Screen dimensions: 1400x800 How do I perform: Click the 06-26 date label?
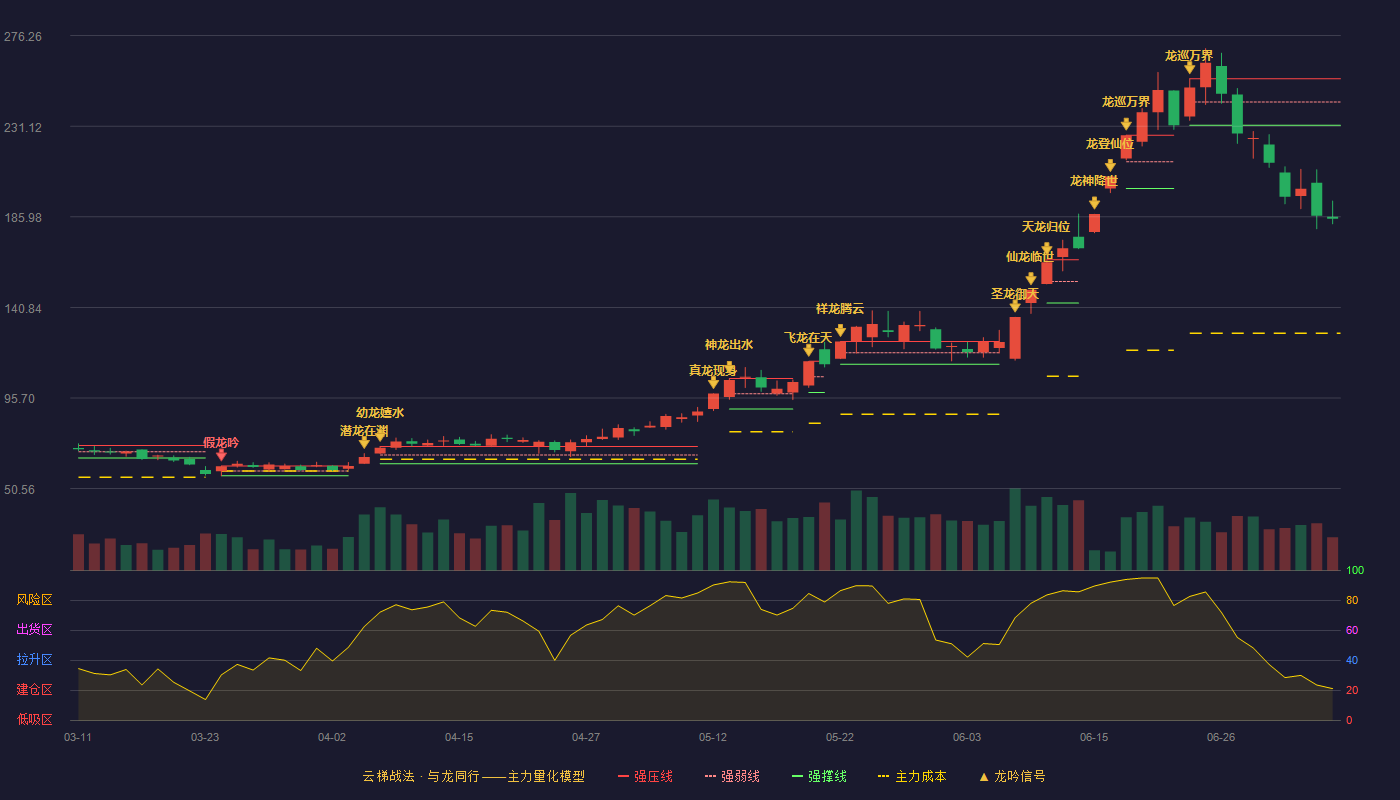pos(1221,737)
